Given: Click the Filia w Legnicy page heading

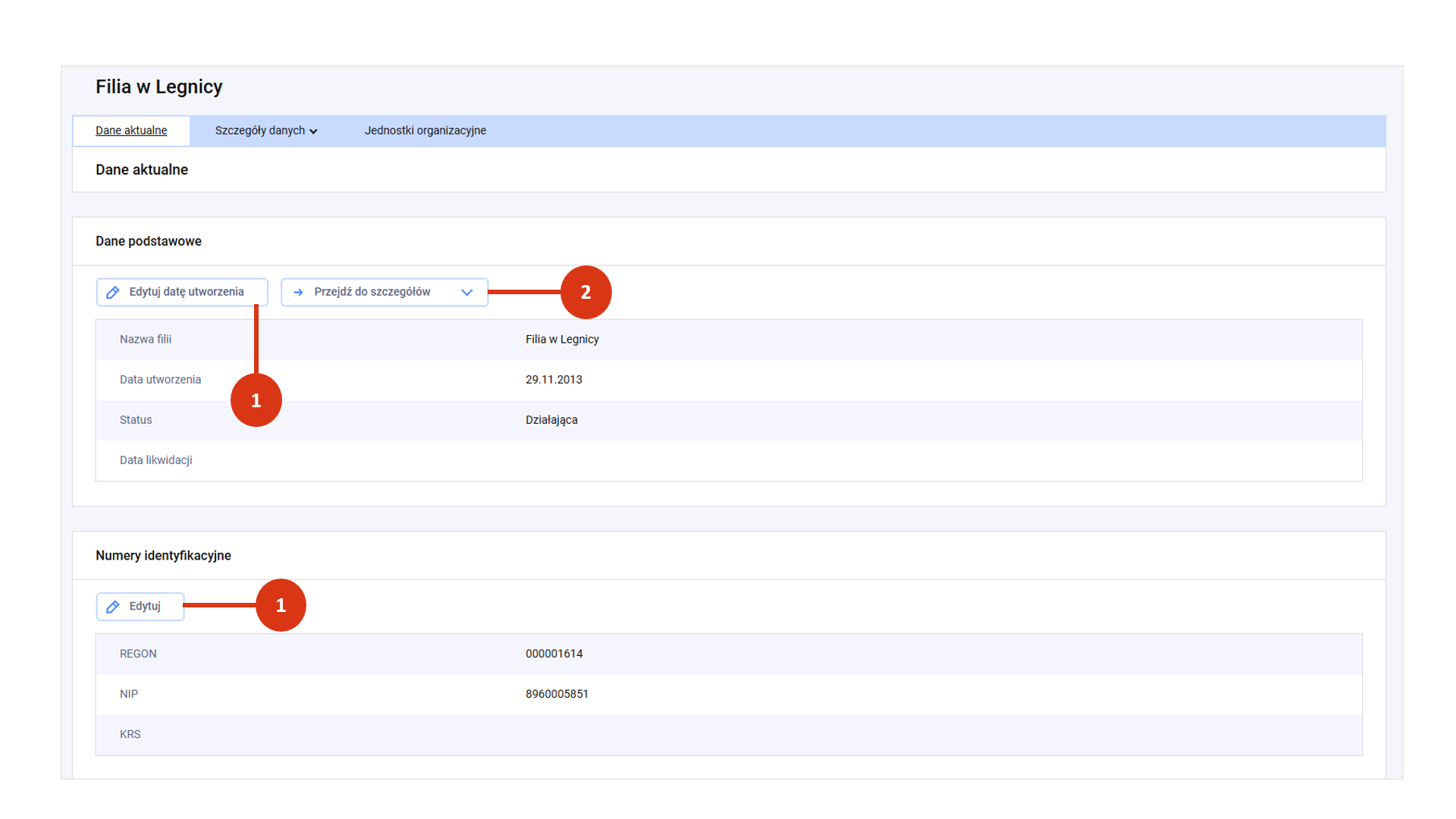Looking at the screenshot, I should coord(158,87).
